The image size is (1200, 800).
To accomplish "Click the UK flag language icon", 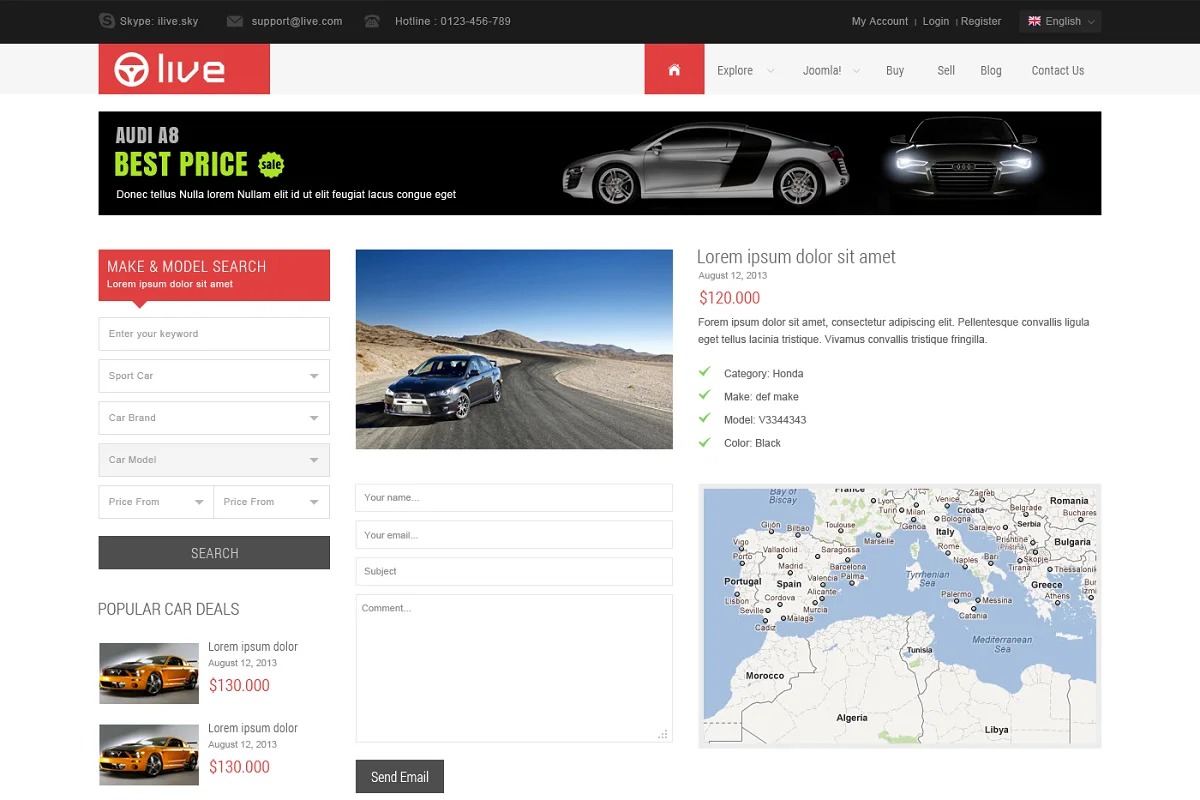I will pos(1034,21).
